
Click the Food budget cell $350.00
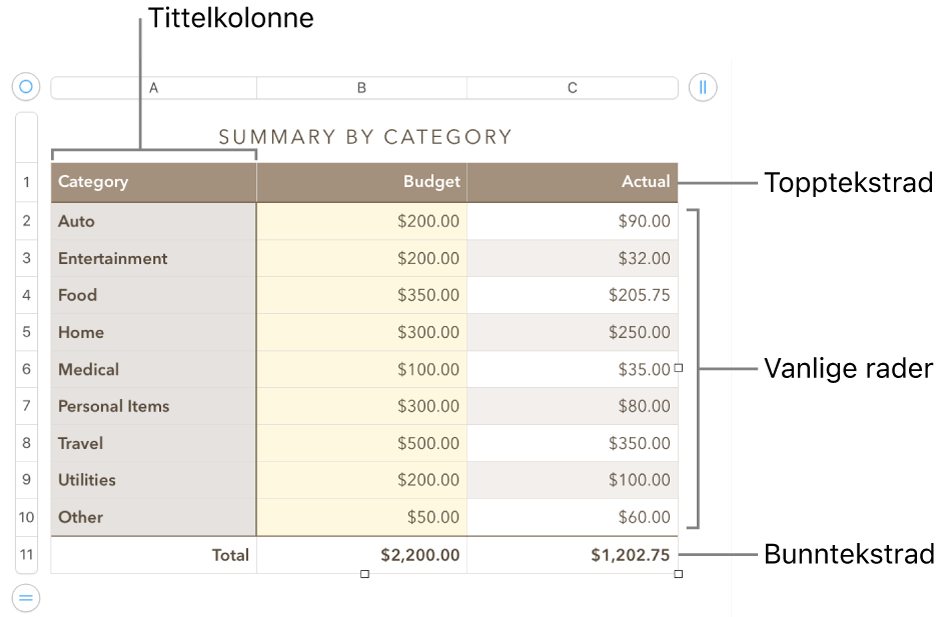pos(362,295)
